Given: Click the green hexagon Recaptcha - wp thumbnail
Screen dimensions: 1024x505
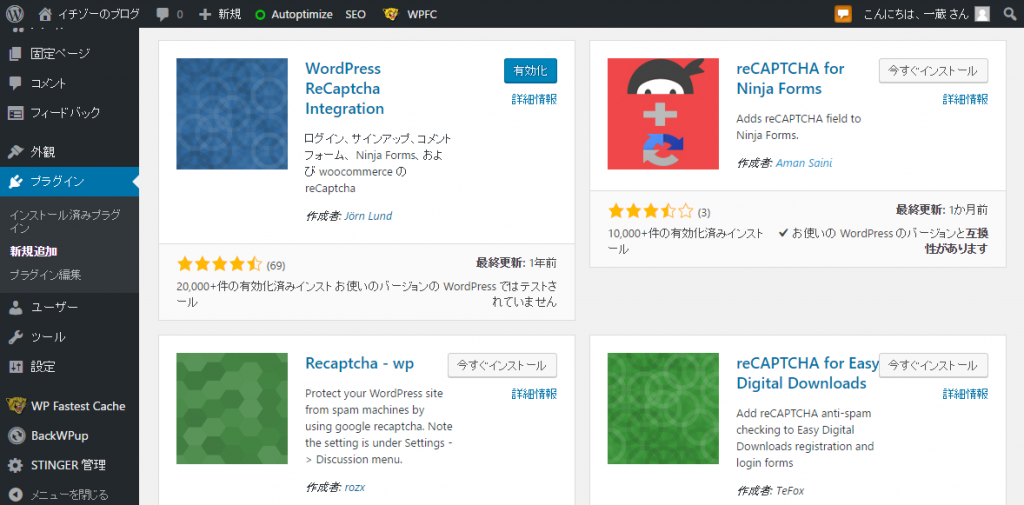Looking at the screenshot, I should [232, 408].
